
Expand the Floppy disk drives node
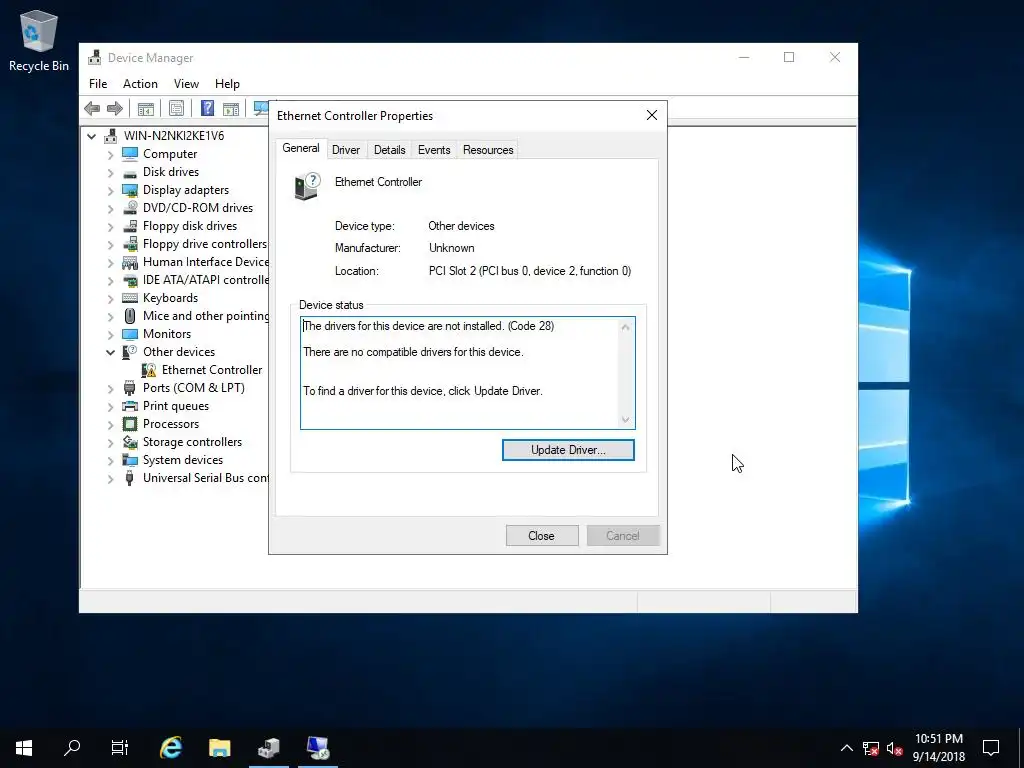pyautogui.click(x=110, y=227)
